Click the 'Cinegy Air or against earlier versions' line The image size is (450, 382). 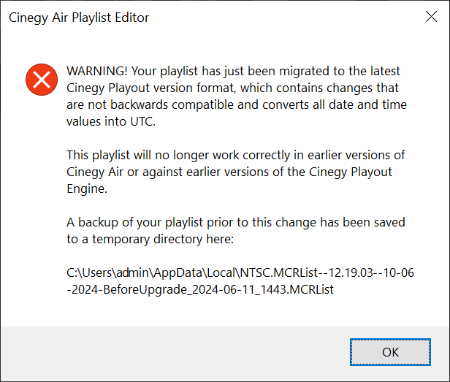click(x=229, y=172)
